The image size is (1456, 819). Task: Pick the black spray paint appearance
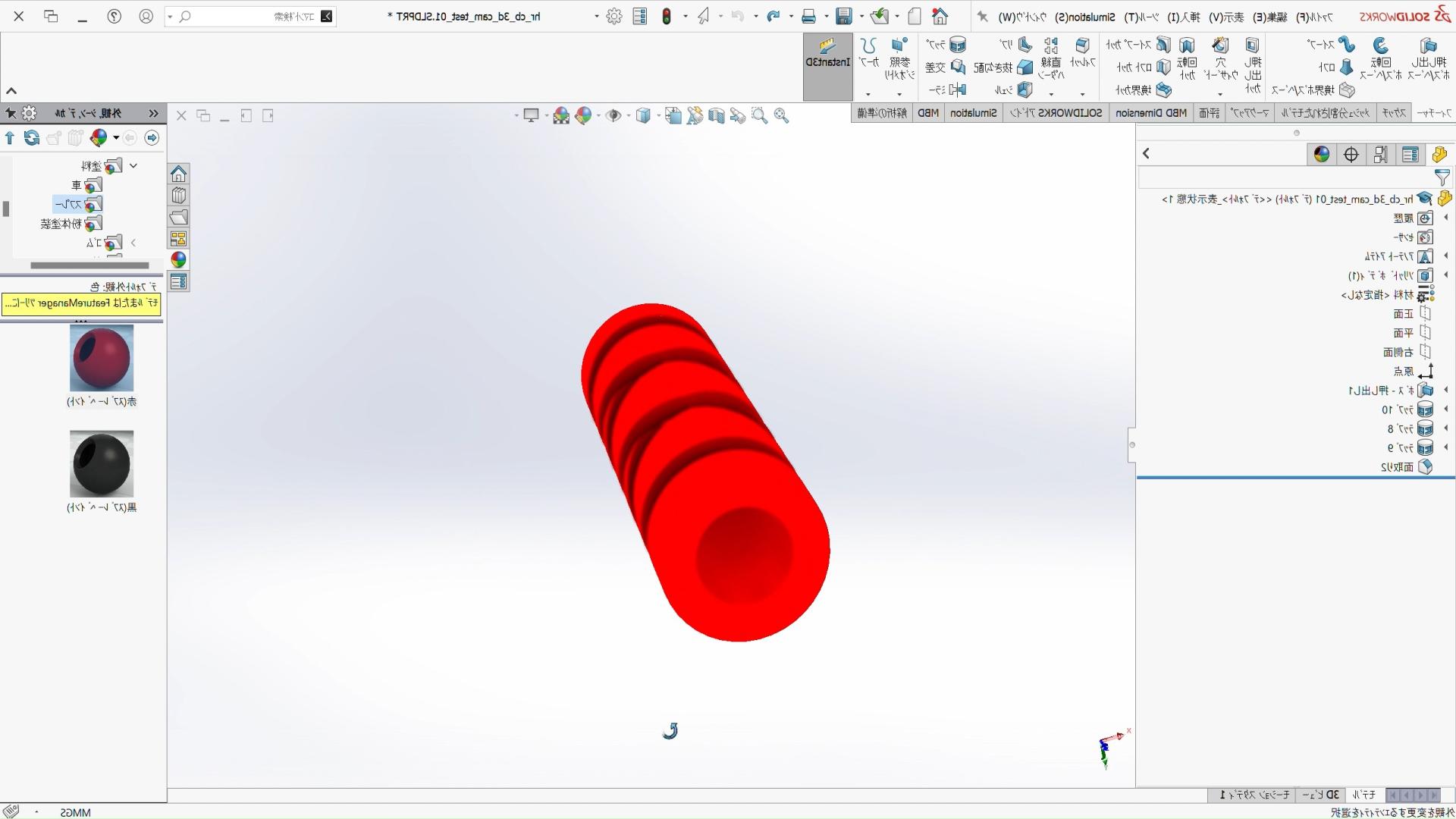tap(102, 463)
